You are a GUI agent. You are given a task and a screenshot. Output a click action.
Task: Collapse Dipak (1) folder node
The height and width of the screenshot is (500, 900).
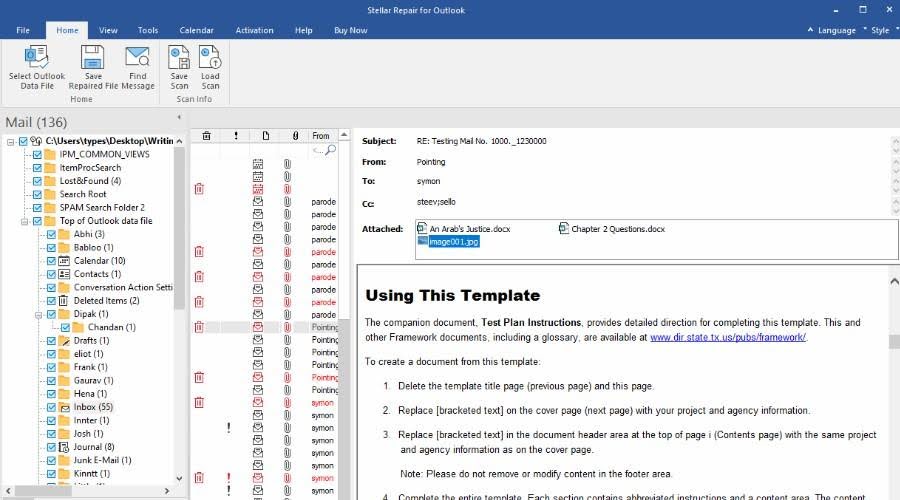(x=38, y=314)
